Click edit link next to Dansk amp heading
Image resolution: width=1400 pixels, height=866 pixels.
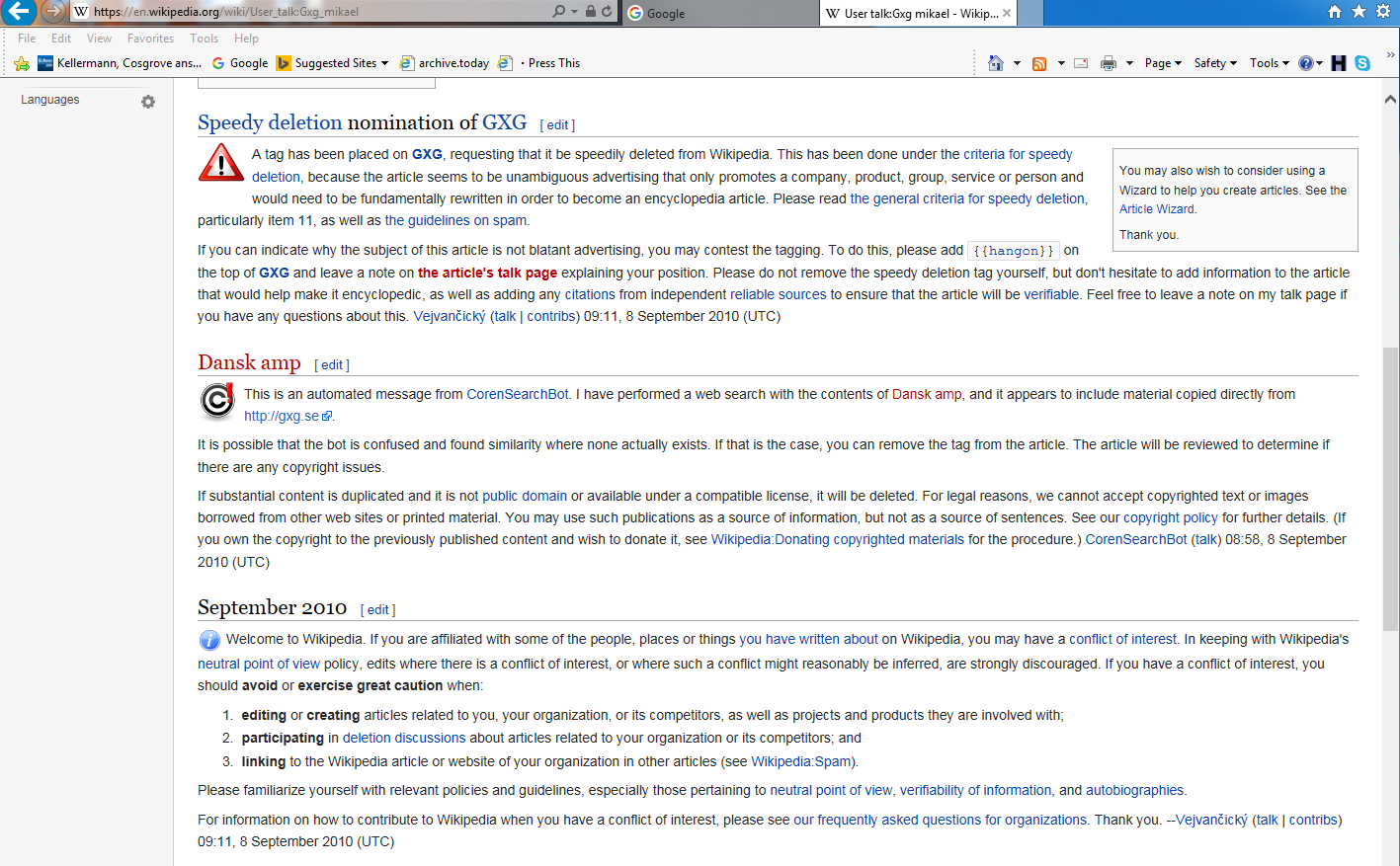tap(332, 365)
